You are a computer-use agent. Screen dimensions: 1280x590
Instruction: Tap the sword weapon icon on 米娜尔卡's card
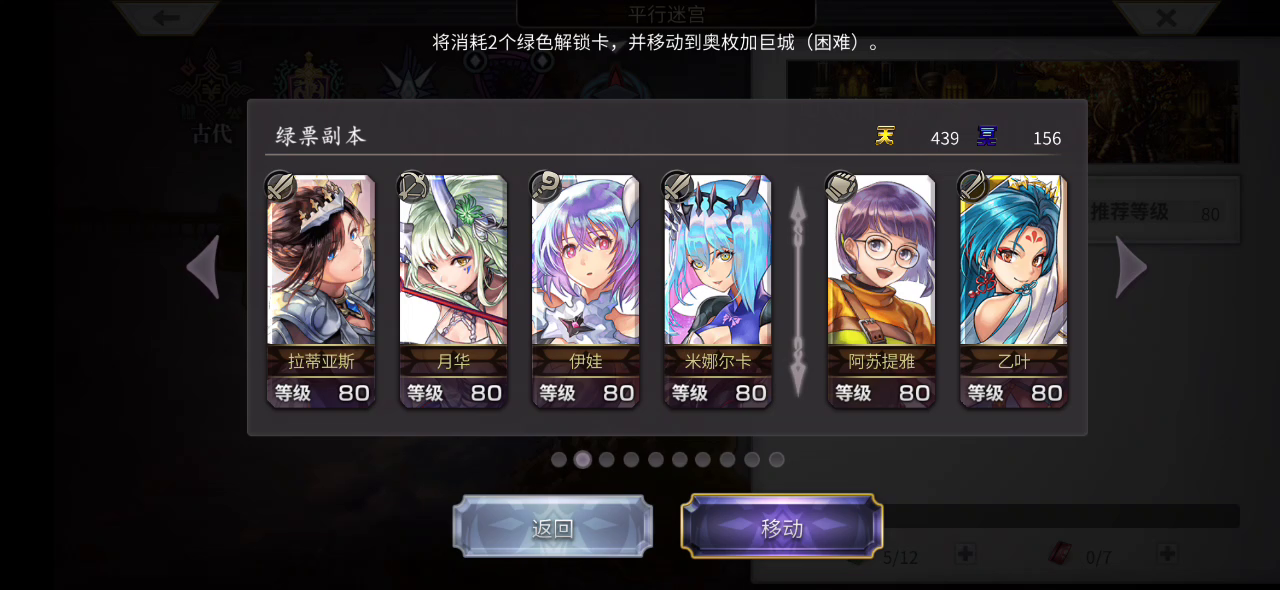(678, 186)
